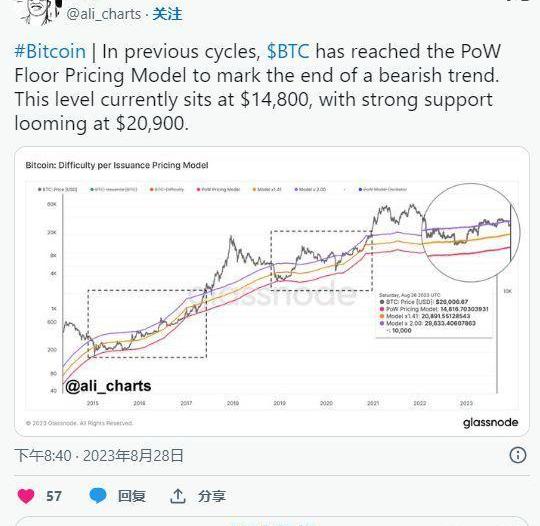Screen dimensions: 540x526
Task: Toggle the Model x1.41 legend series
Action: point(267,189)
